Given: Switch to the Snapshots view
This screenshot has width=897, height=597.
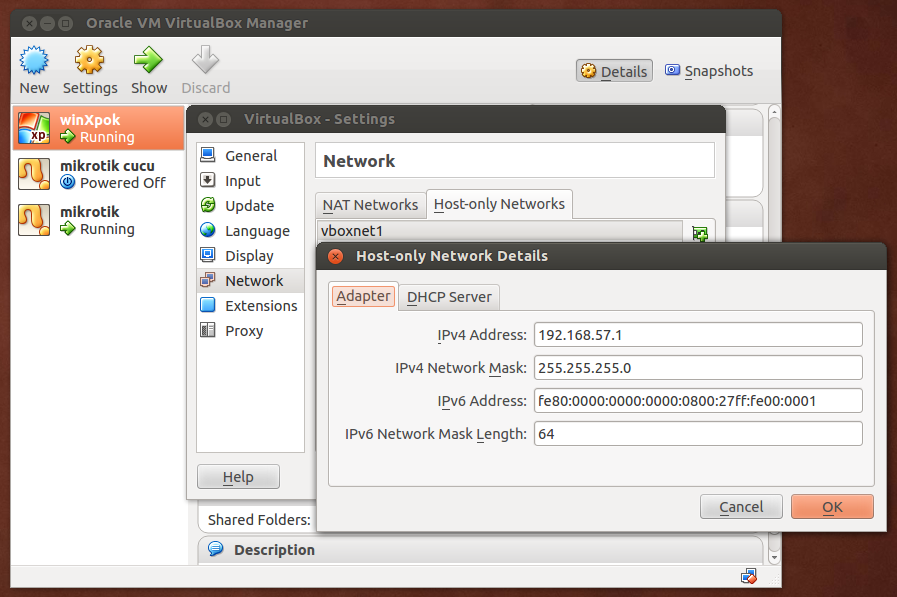Looking at the screenshot, I should pyautogui.click(x=709, y=71).
